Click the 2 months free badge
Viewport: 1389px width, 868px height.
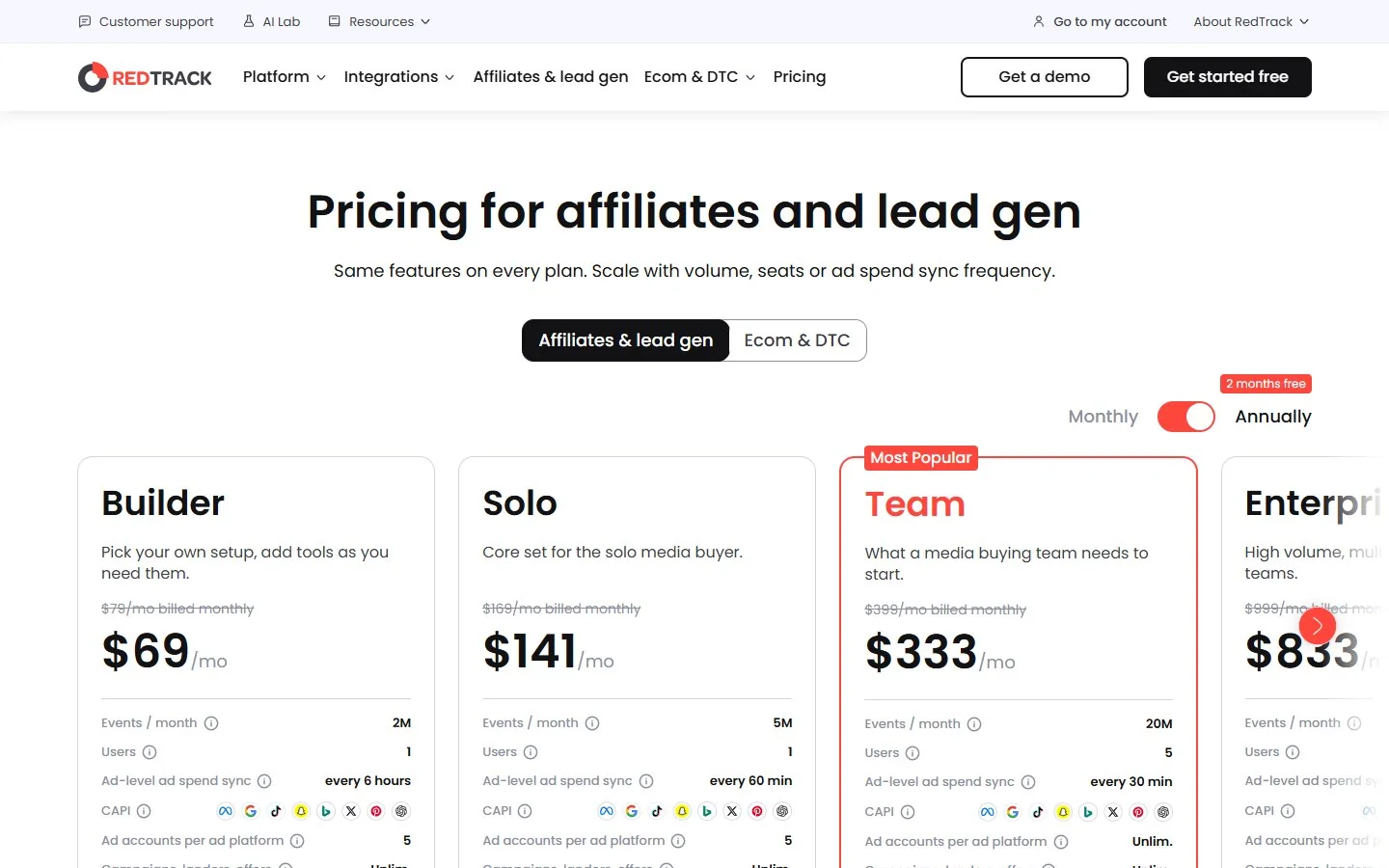point(1266,384)
